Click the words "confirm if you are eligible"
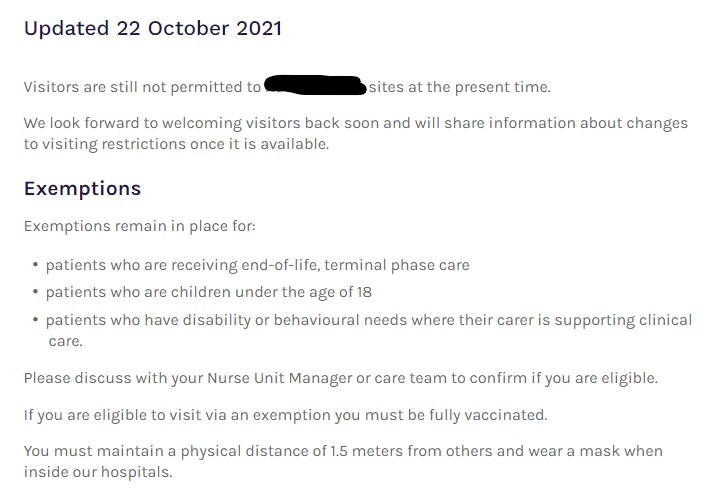 [557, 378]
